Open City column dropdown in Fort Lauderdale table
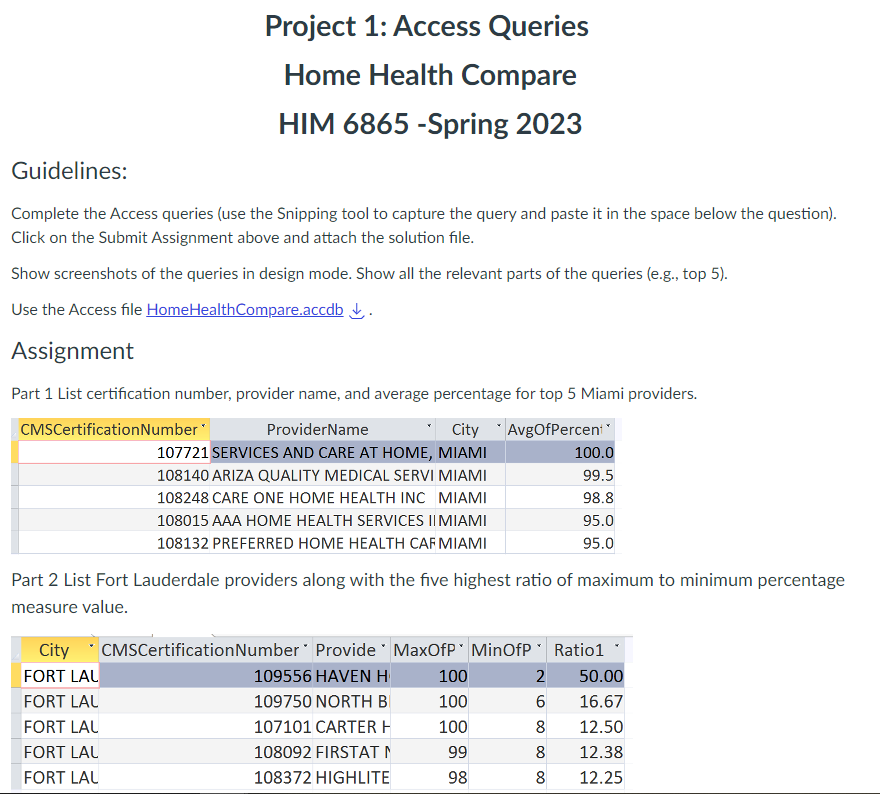The image size is (880, 794). click(91, 648)
